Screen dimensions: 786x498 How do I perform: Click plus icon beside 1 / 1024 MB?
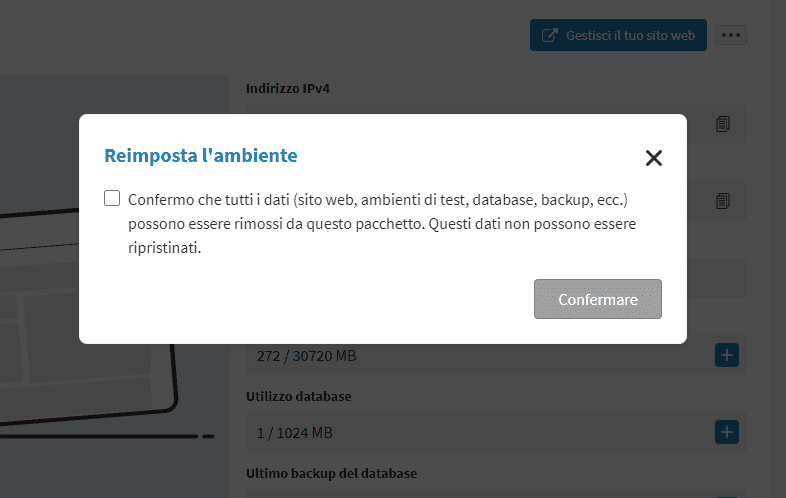coord(727,433)
